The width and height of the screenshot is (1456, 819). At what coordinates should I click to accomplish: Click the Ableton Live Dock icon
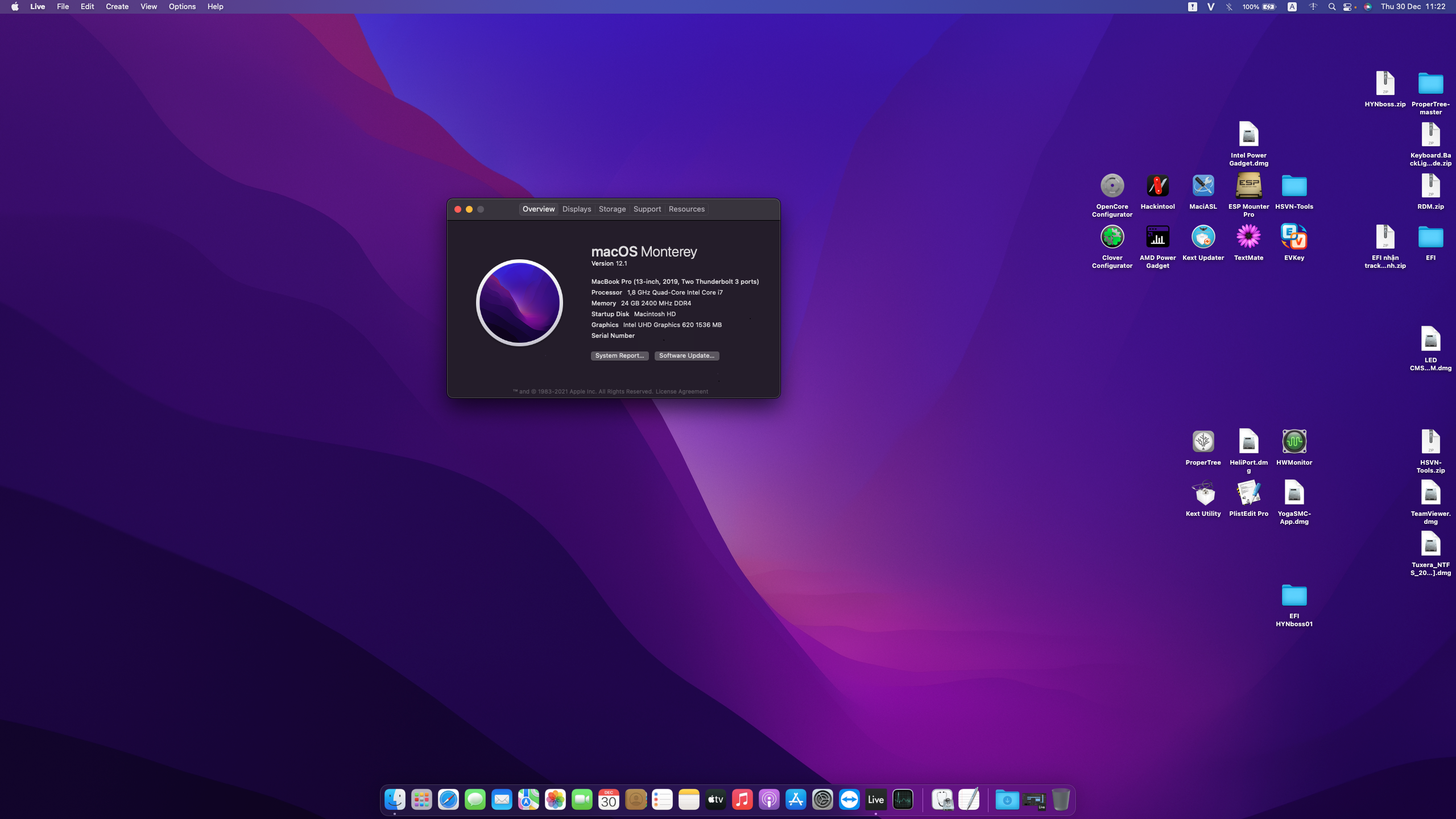876,800
